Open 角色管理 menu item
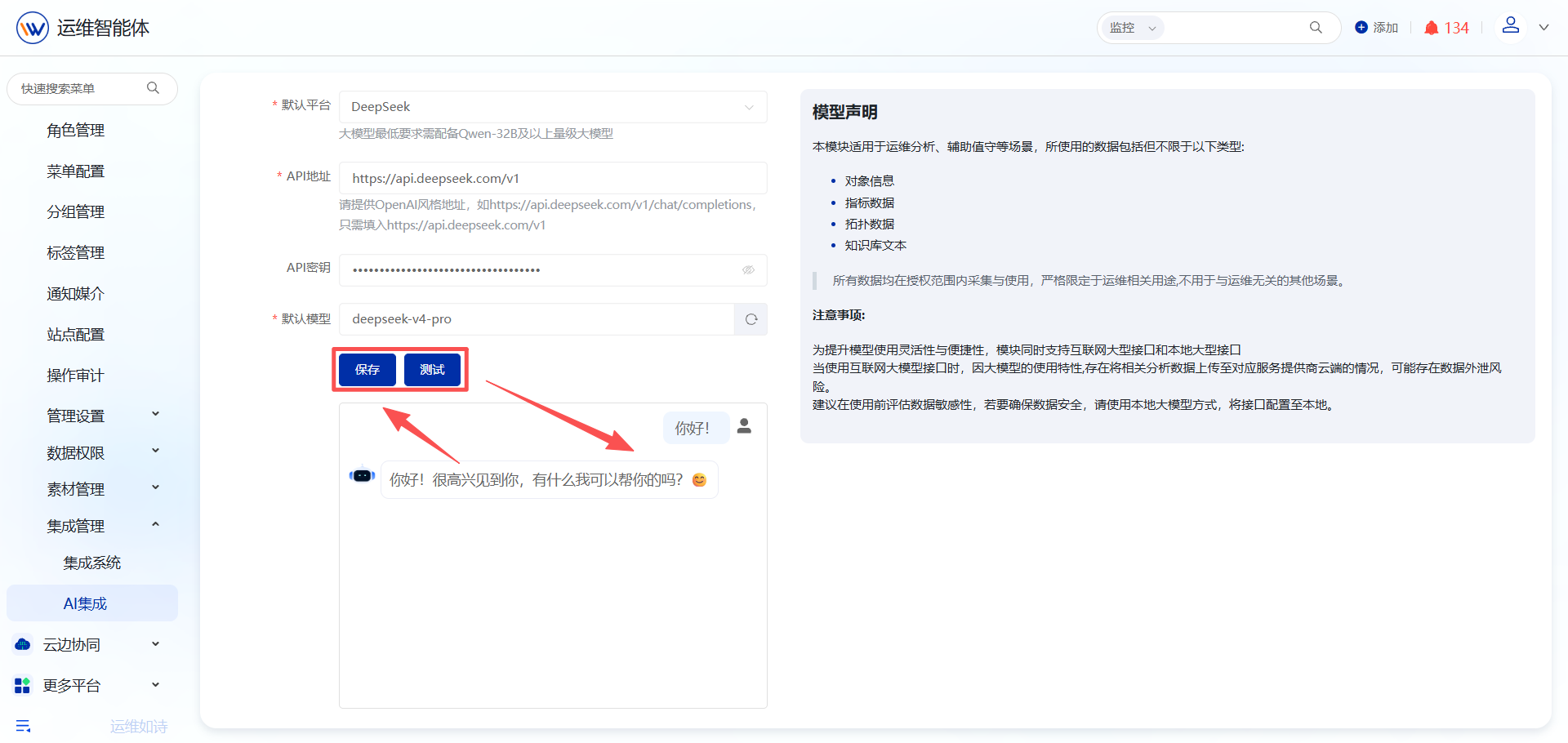The width and height of the screenshot is (1568, 743). (76, 131)
